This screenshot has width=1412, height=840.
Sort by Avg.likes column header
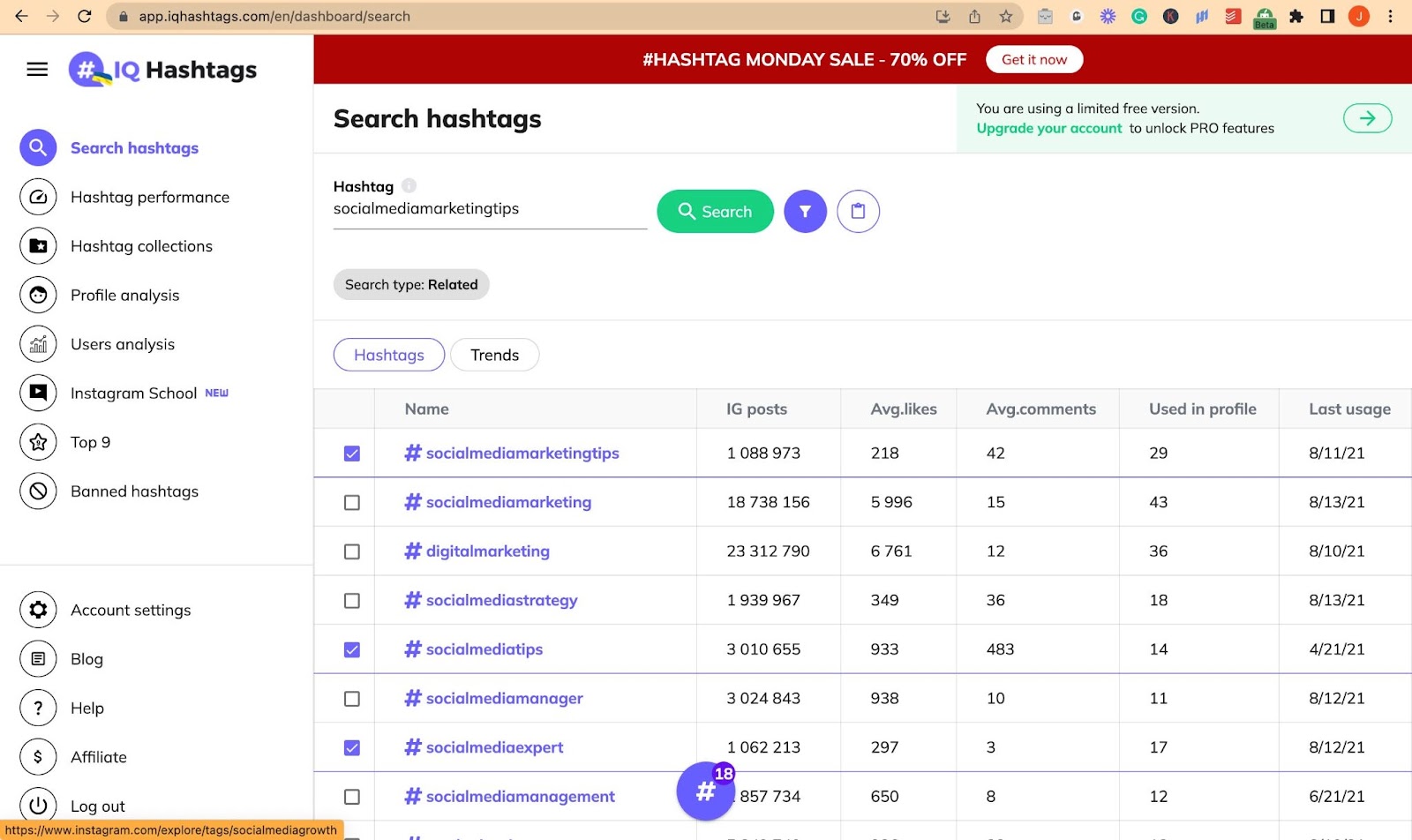904,409
